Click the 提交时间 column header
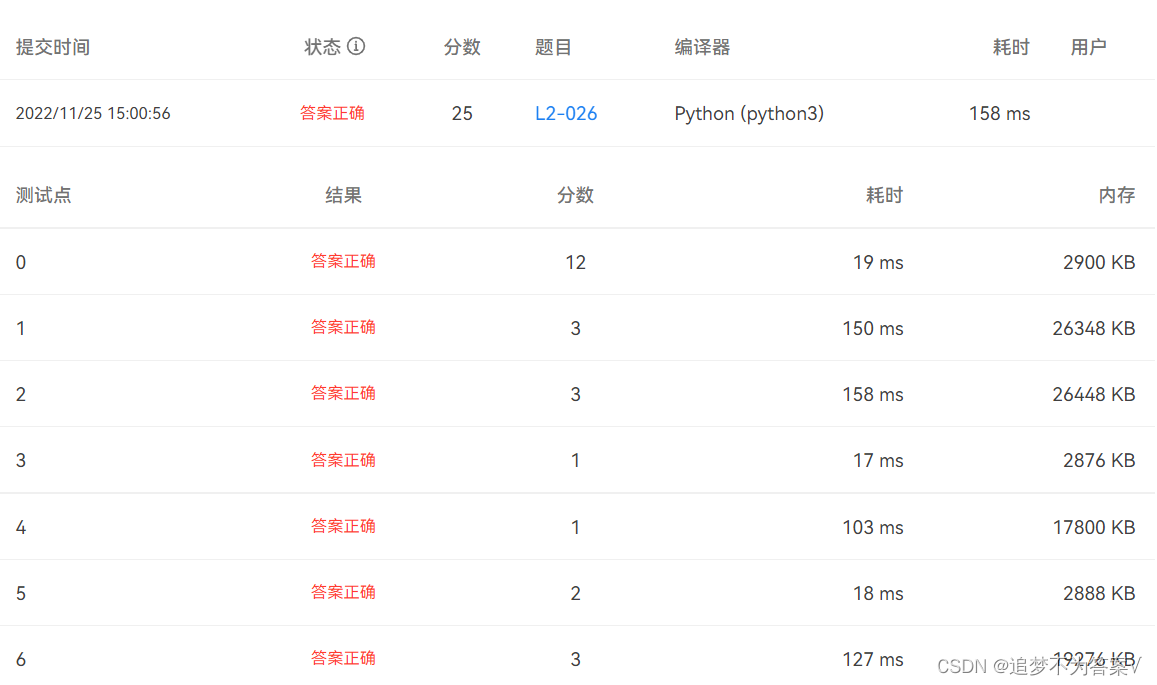The width and height of the screenshot is (1157, 685). (x=52, y=46)
